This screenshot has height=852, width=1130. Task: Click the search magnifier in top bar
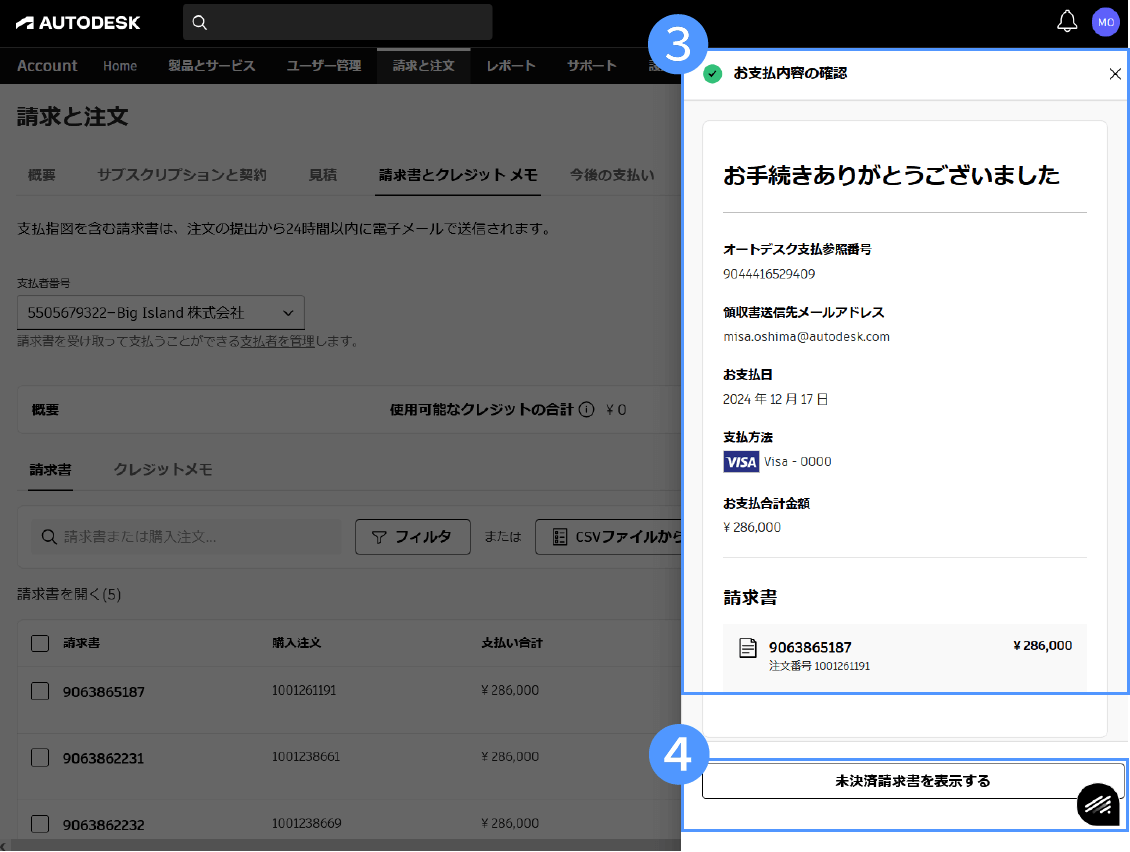[200, 22]
